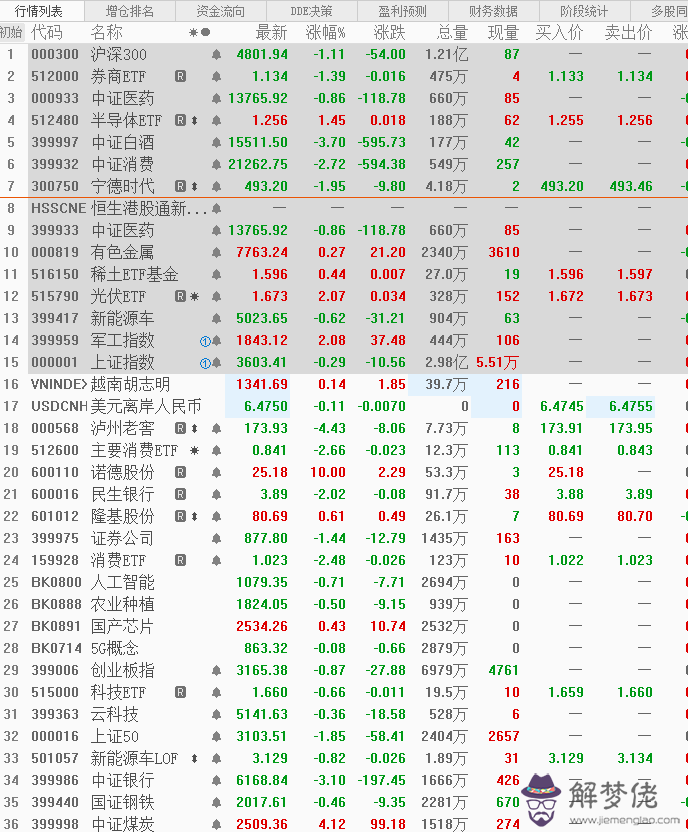Click the star marker icon for 光伏ETF

pos(194,297)
